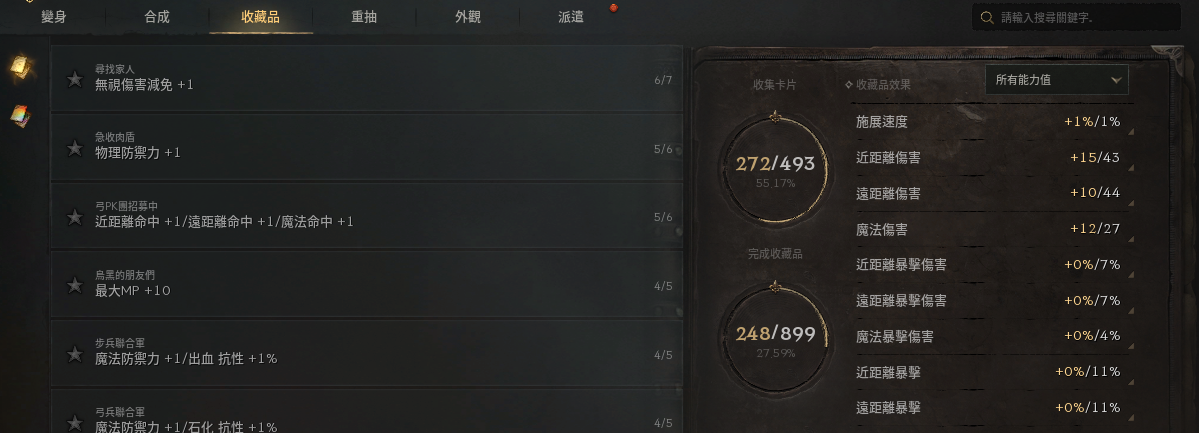Open the 合成 tab
Viewport: 1199px width, 433px height.
pyautogui.click(x=157, y=17)
